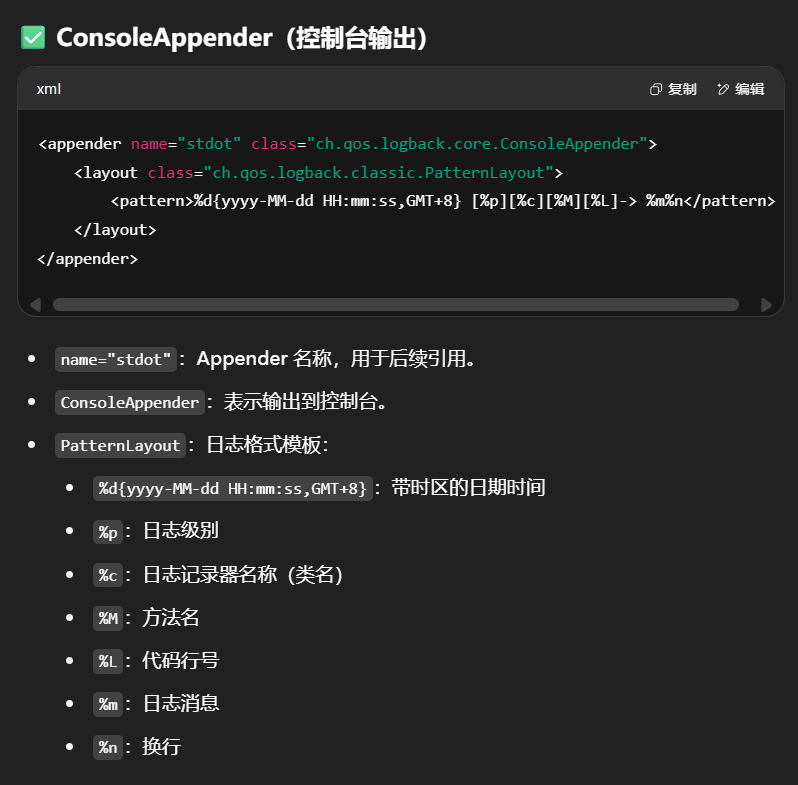This screenshot has height=785, width=798.
Task: Click the xml language label
Action: (x=49, y=89)
